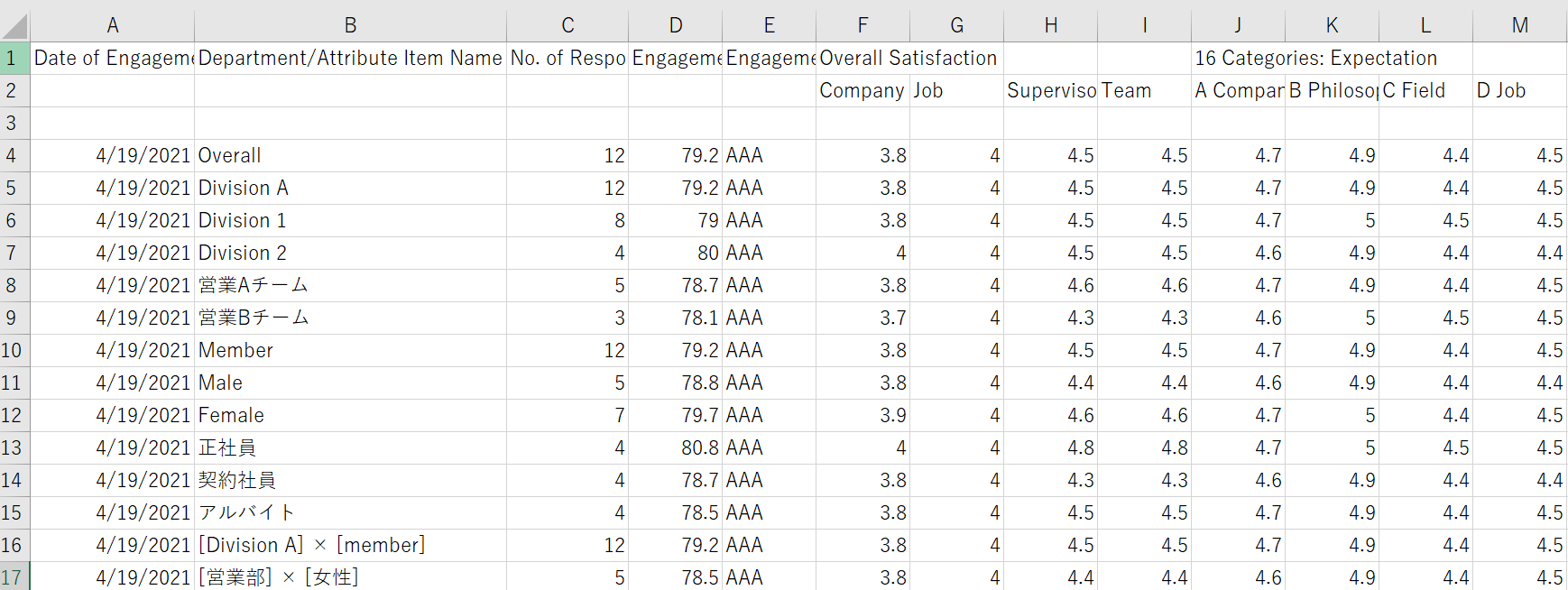Select row 1 header

[13, 59]
